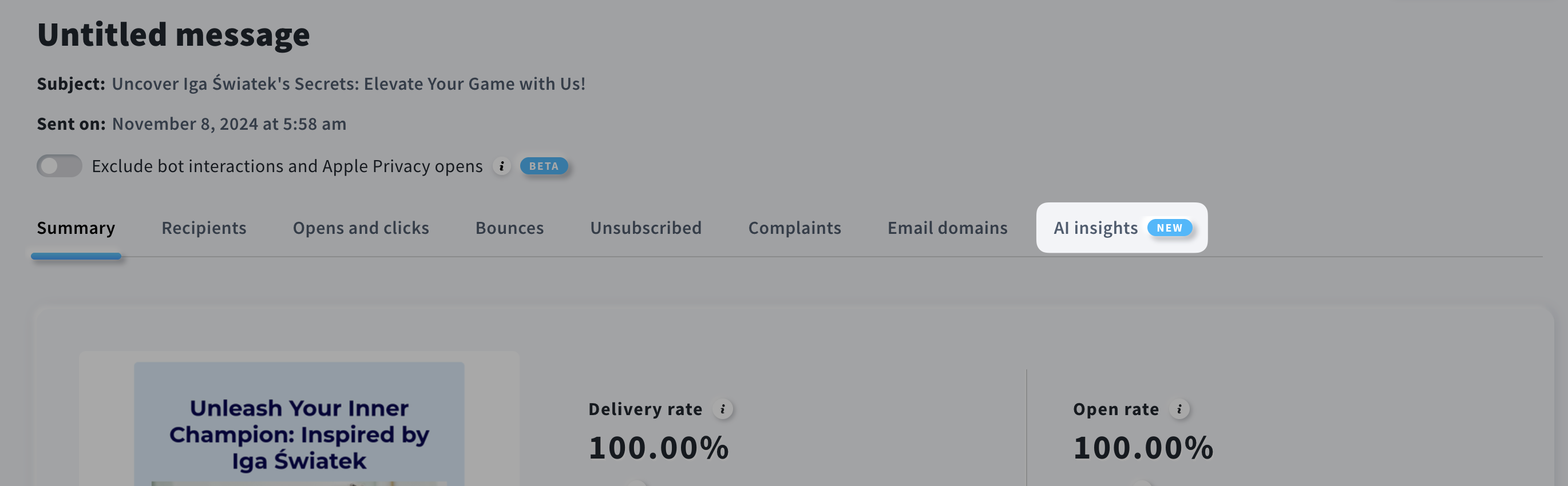Click the Iga Świątek email preview thumbnail
The image size is (1568, 486).
(299, 426)
